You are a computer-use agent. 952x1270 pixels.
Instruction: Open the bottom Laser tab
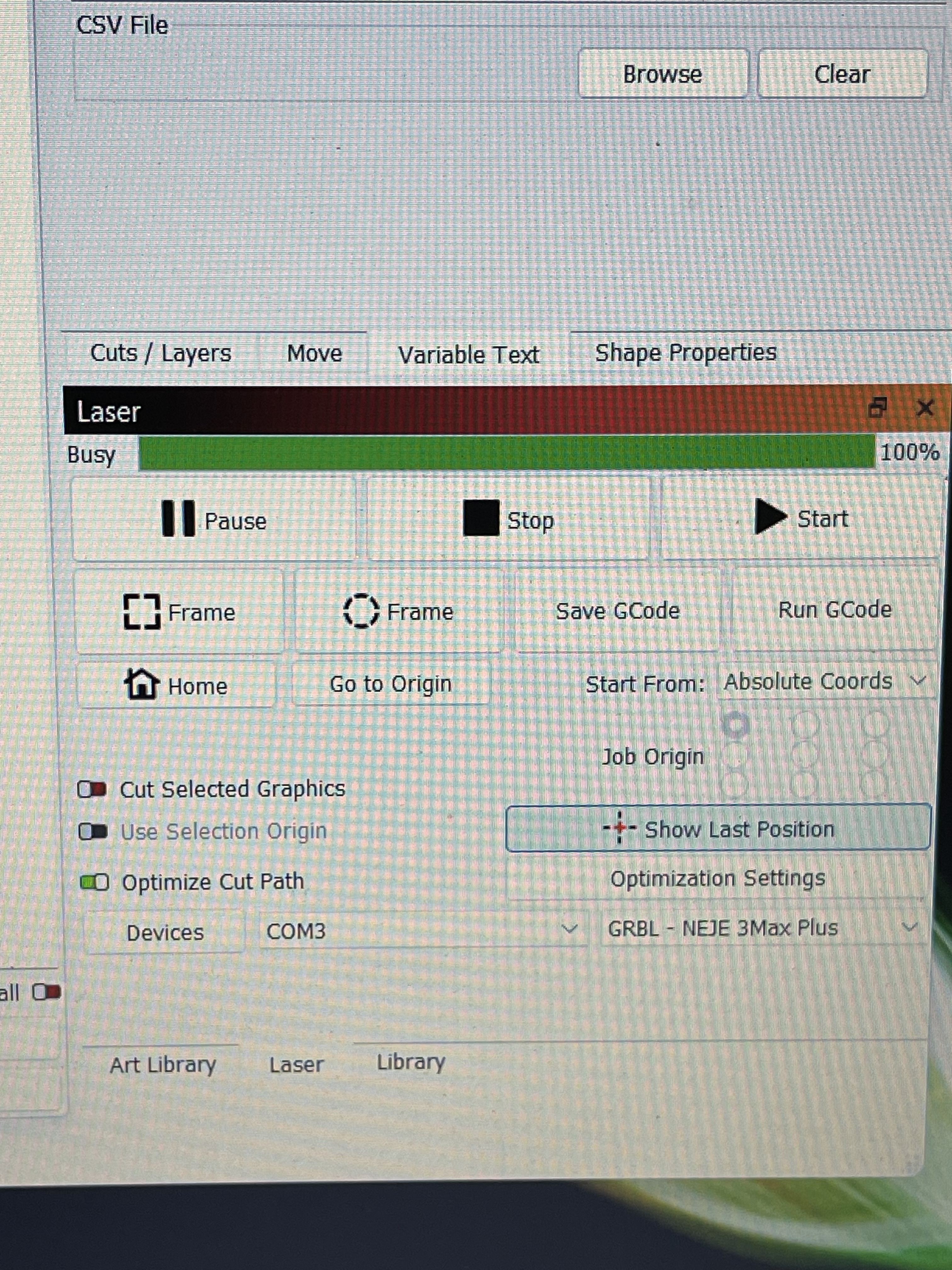coord(297,1065)
